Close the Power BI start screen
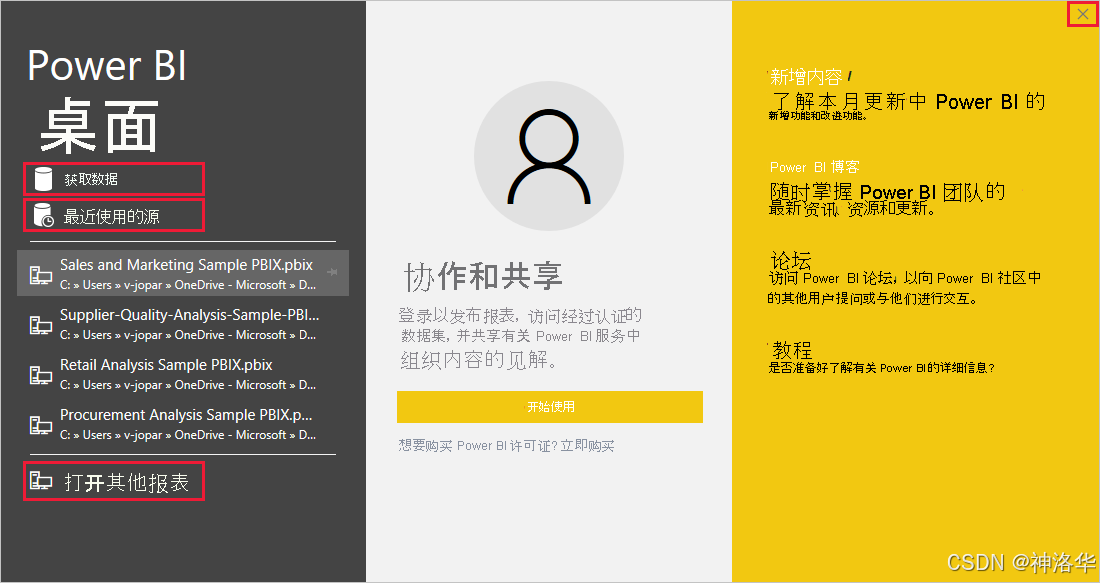Image resolution: width=1100 pixels, height=583 pixels. point(1082,14)
